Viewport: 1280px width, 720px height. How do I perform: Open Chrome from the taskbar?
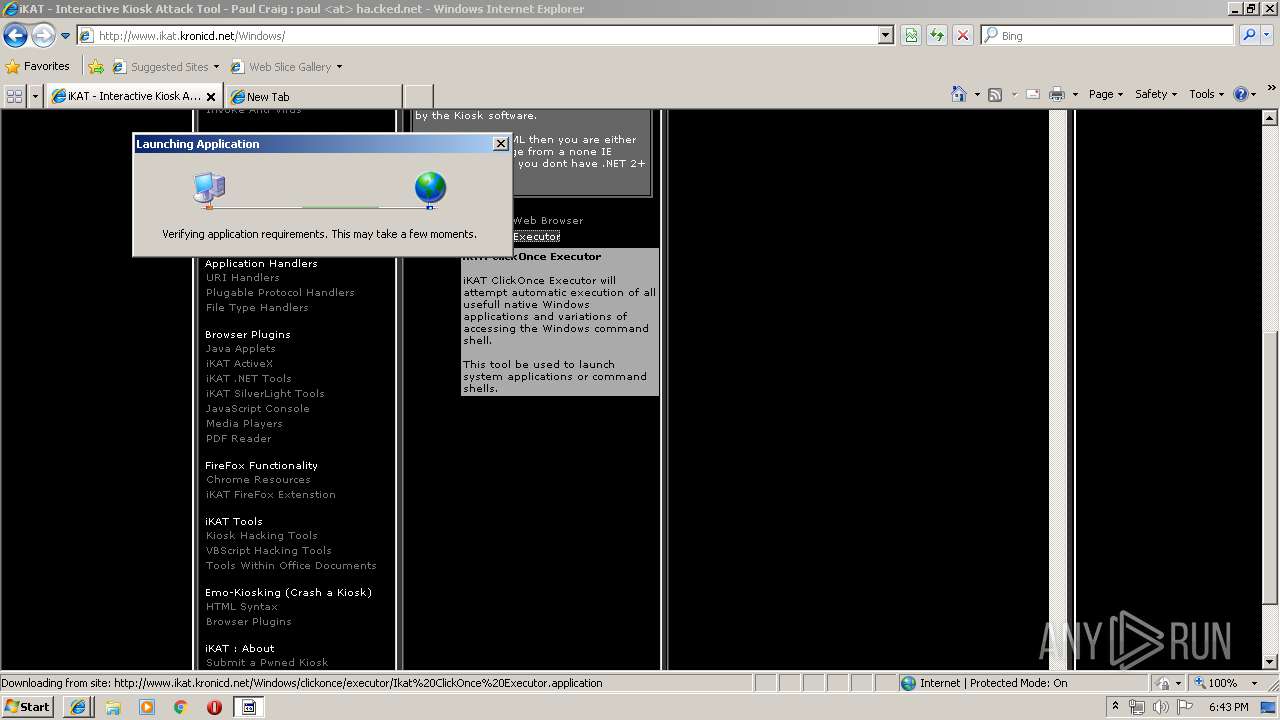click(181, 707)
